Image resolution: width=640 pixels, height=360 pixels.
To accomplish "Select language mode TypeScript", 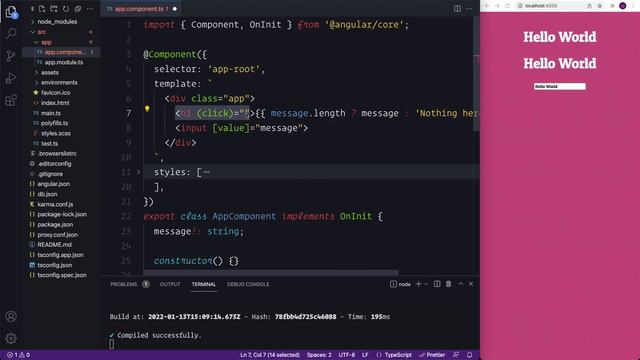I will click(398, 355).
